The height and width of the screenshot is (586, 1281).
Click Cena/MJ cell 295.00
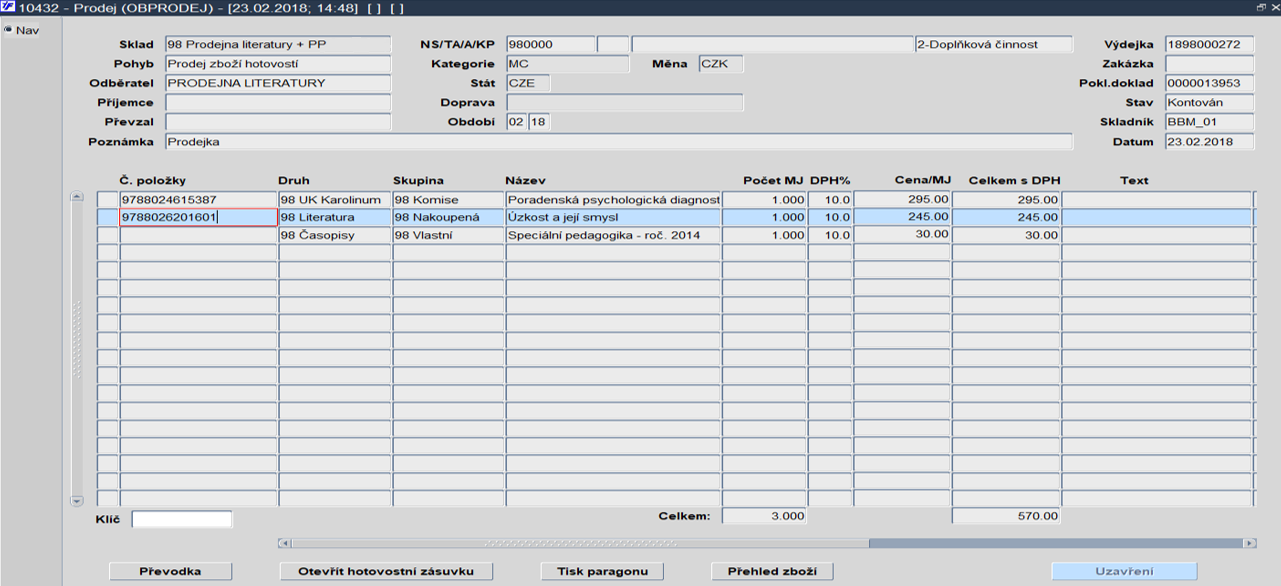pyautogui.click(x=902, y=200)
